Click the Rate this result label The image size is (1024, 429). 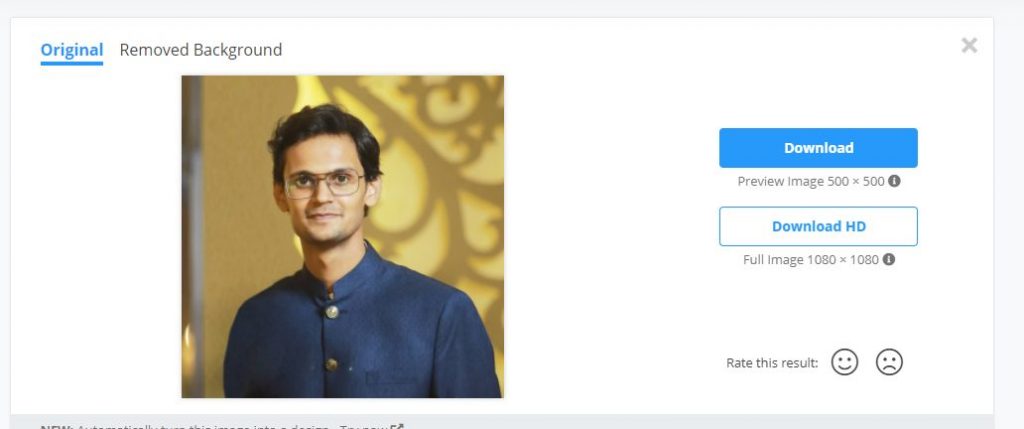point(772,363)
